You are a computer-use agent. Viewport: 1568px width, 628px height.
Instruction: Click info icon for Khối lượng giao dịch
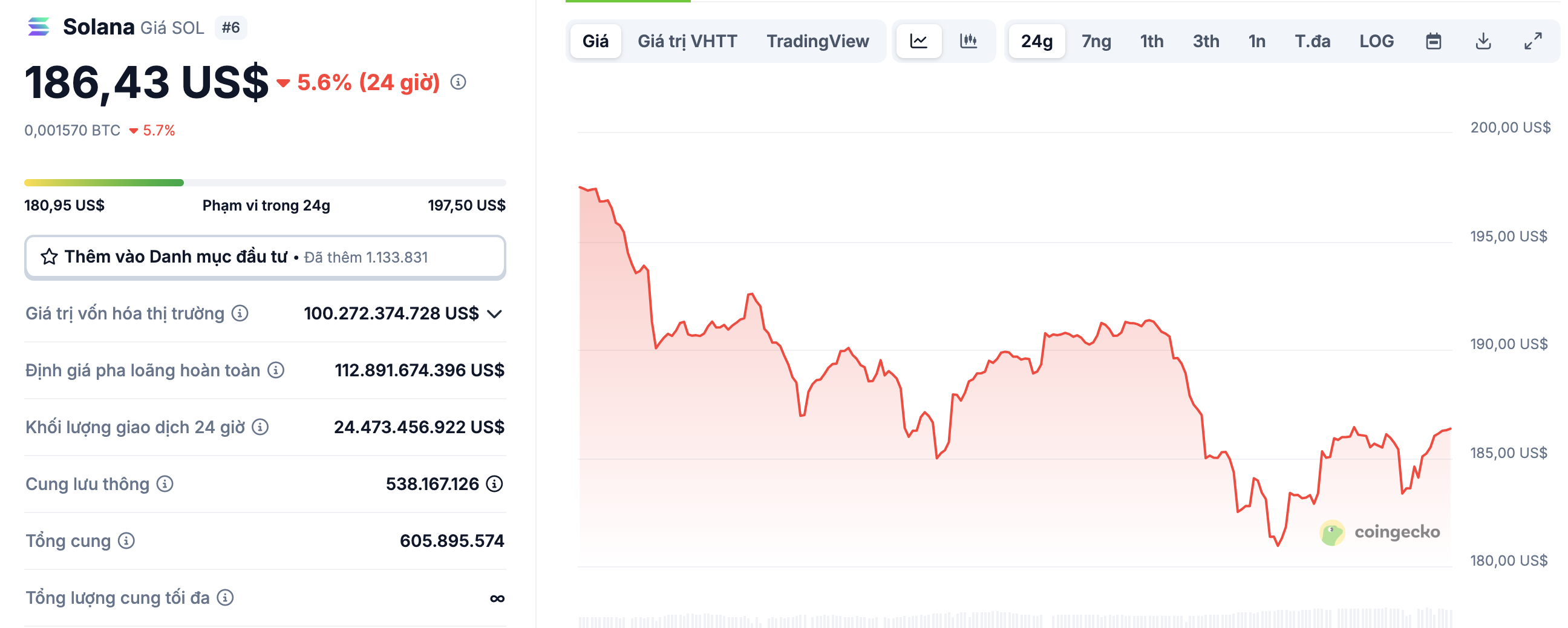pos(261,427)
